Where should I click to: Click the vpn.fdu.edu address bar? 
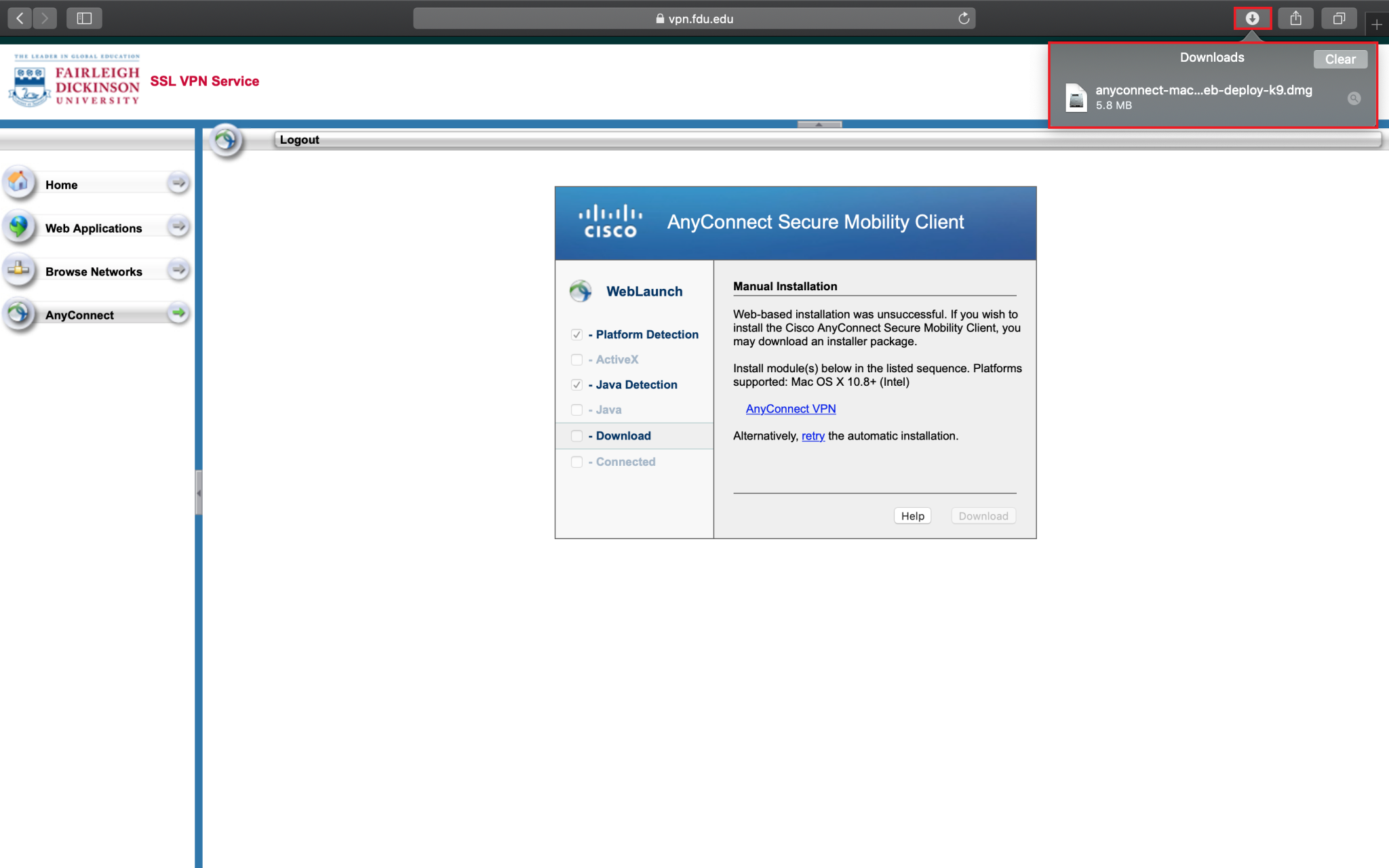click(x=694, y=18)
